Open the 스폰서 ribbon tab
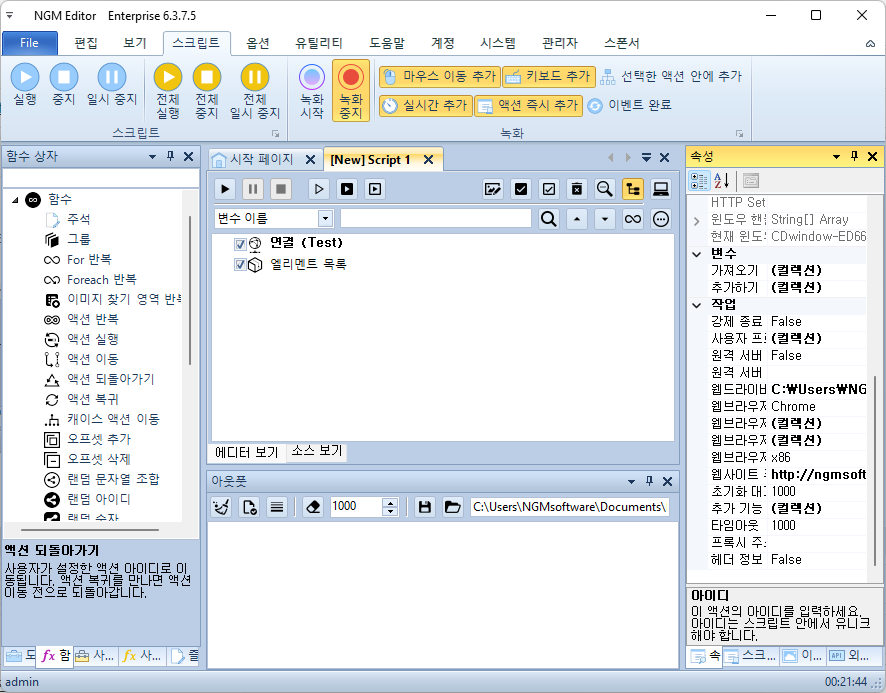 tap(622, 43)
